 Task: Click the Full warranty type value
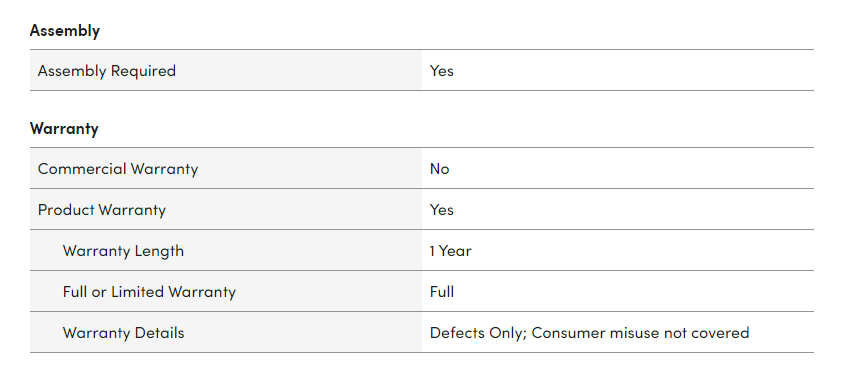pyautogui.click(x=442, y=291)
